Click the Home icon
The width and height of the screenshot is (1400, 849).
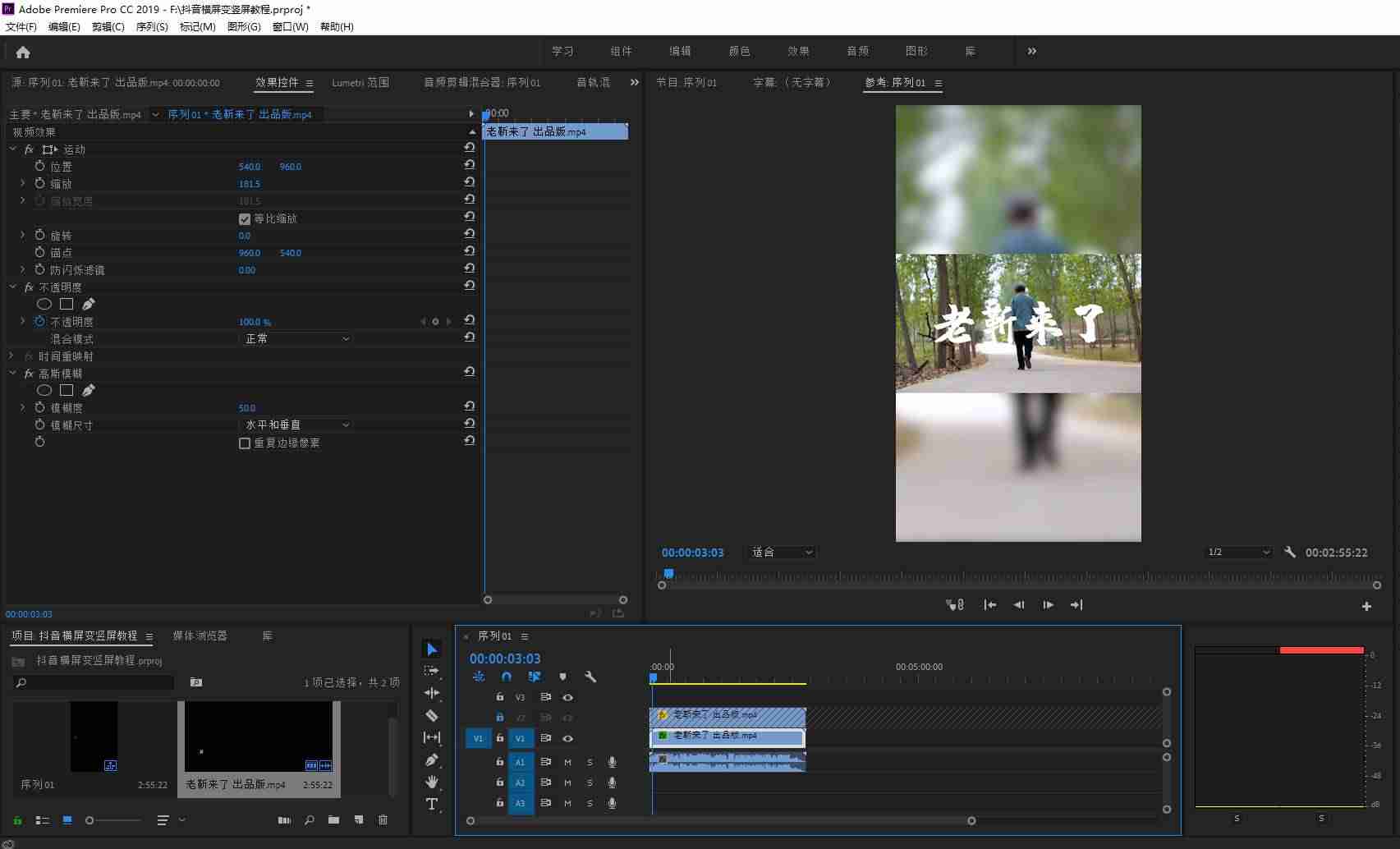pos(23,52)
